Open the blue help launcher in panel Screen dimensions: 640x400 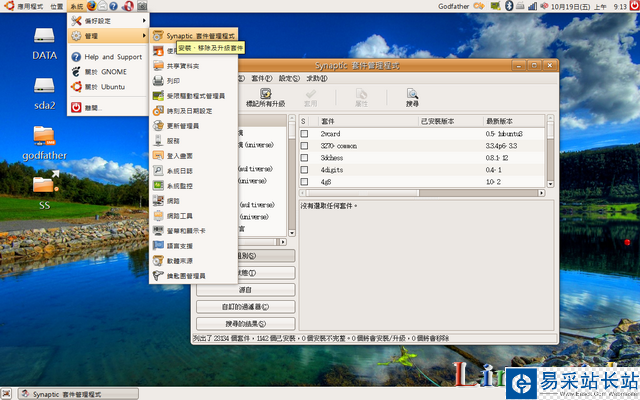tap(113, 6)
